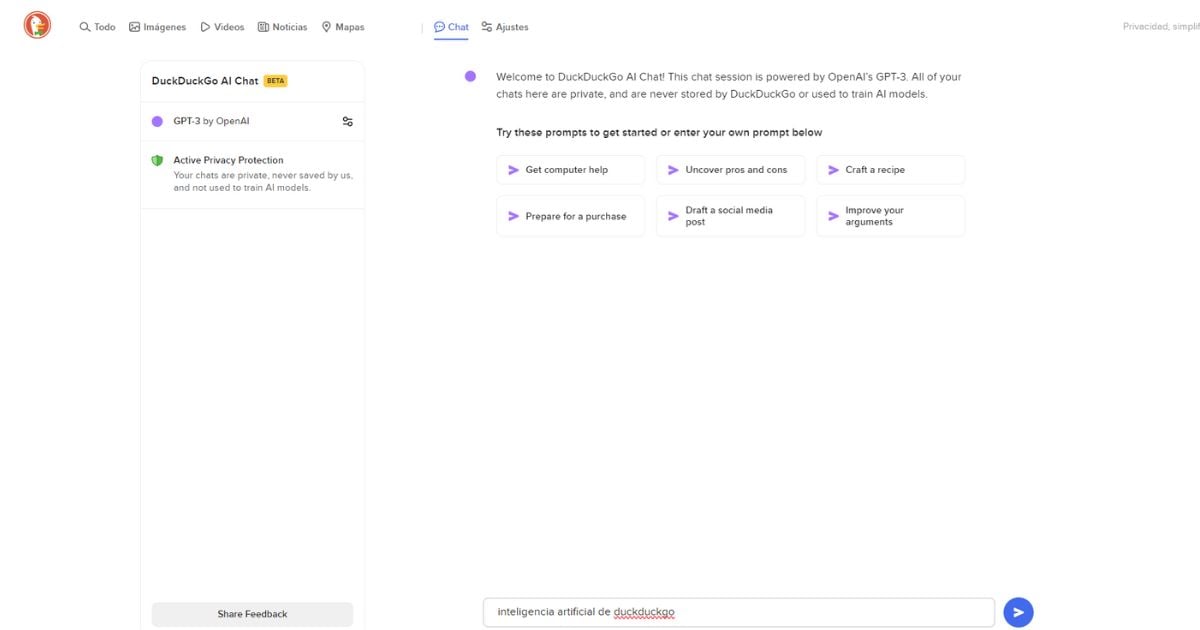
Task: Click the DuckDuckGo AI Chat title
Action: tap(205, 81)
